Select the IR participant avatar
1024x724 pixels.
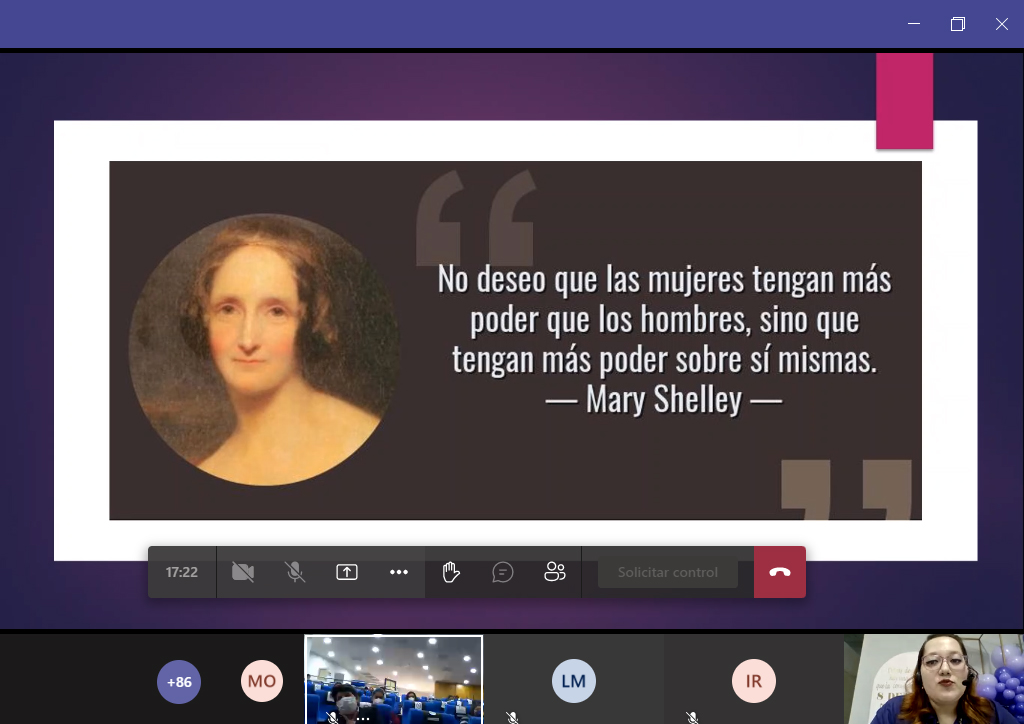753,682
